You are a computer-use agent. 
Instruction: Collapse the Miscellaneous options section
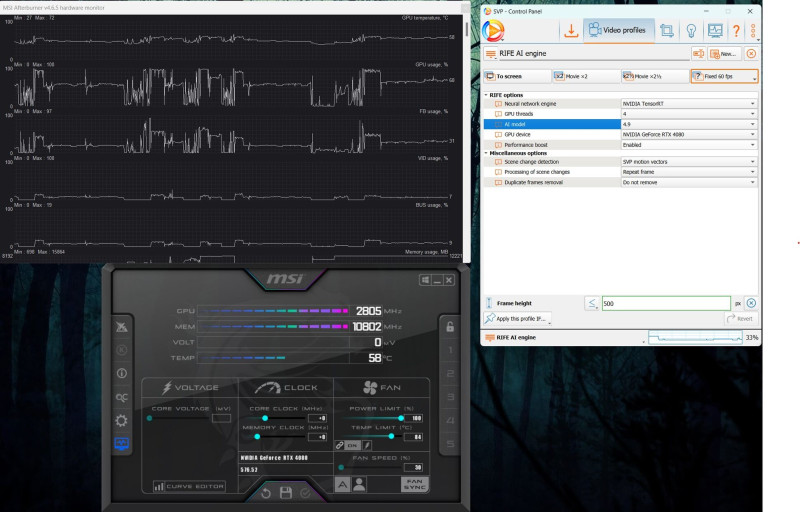pos(486,153)
